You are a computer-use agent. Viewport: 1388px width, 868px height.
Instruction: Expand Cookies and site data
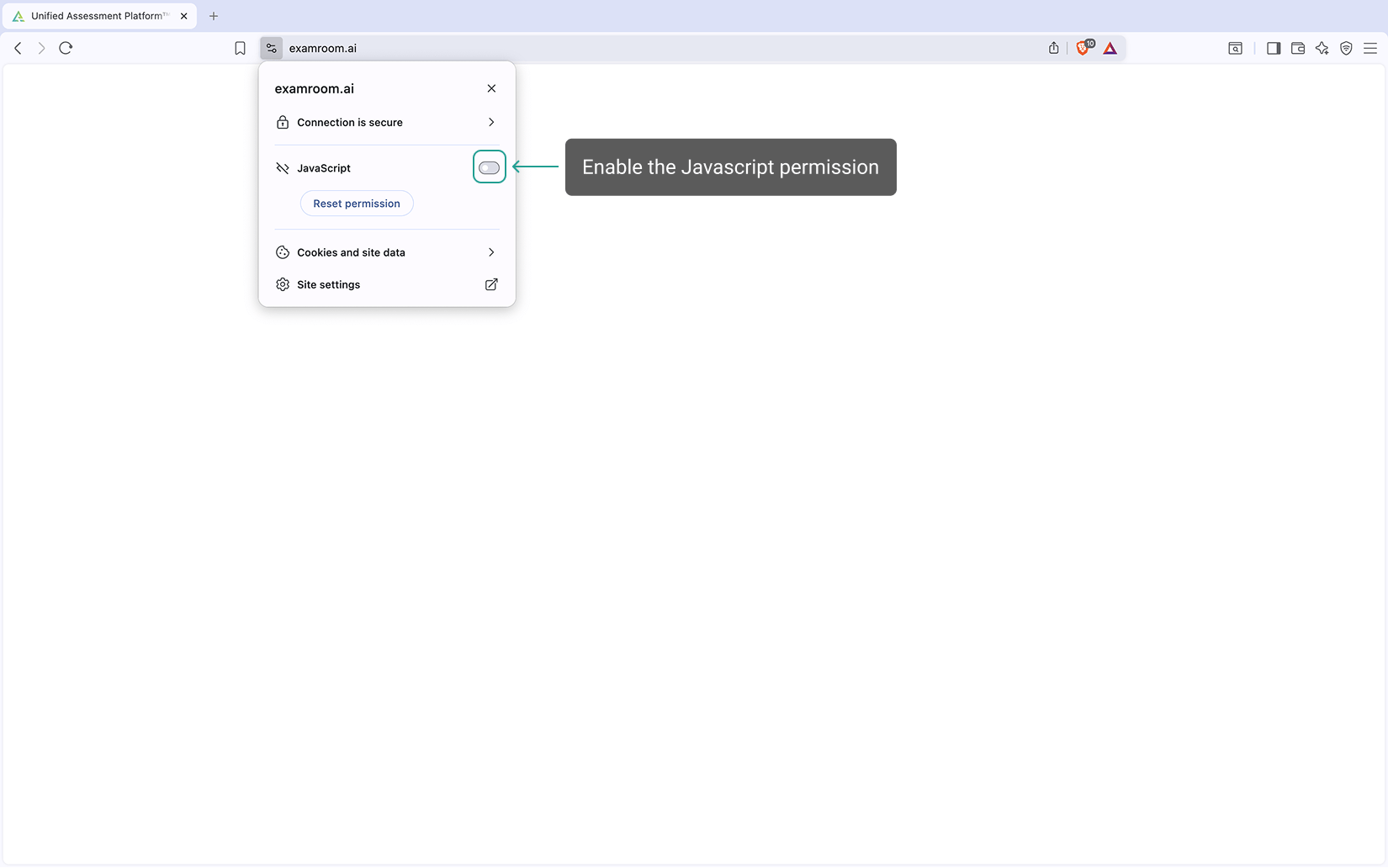pos(387,251)
